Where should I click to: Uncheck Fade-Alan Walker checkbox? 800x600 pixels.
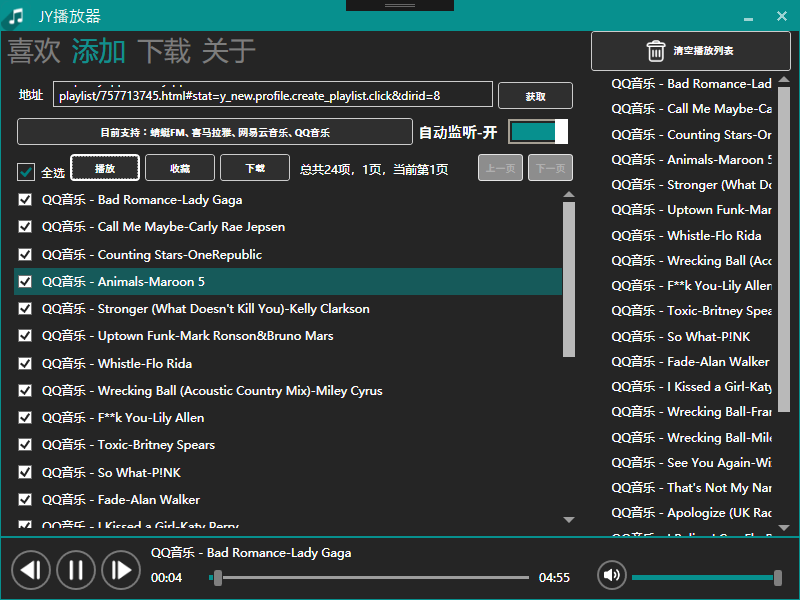25,499
